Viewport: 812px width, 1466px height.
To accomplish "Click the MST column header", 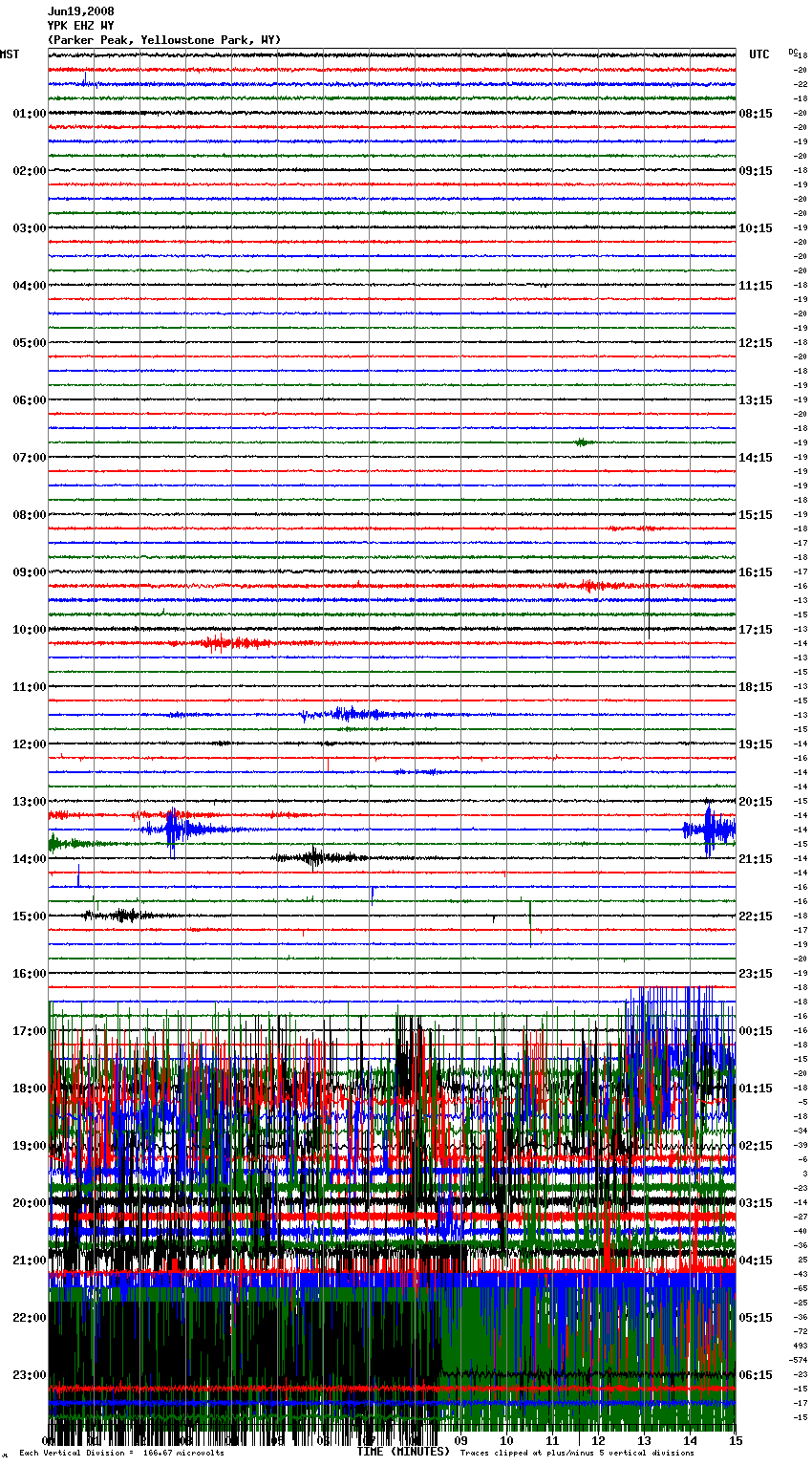I will (10, 54).
